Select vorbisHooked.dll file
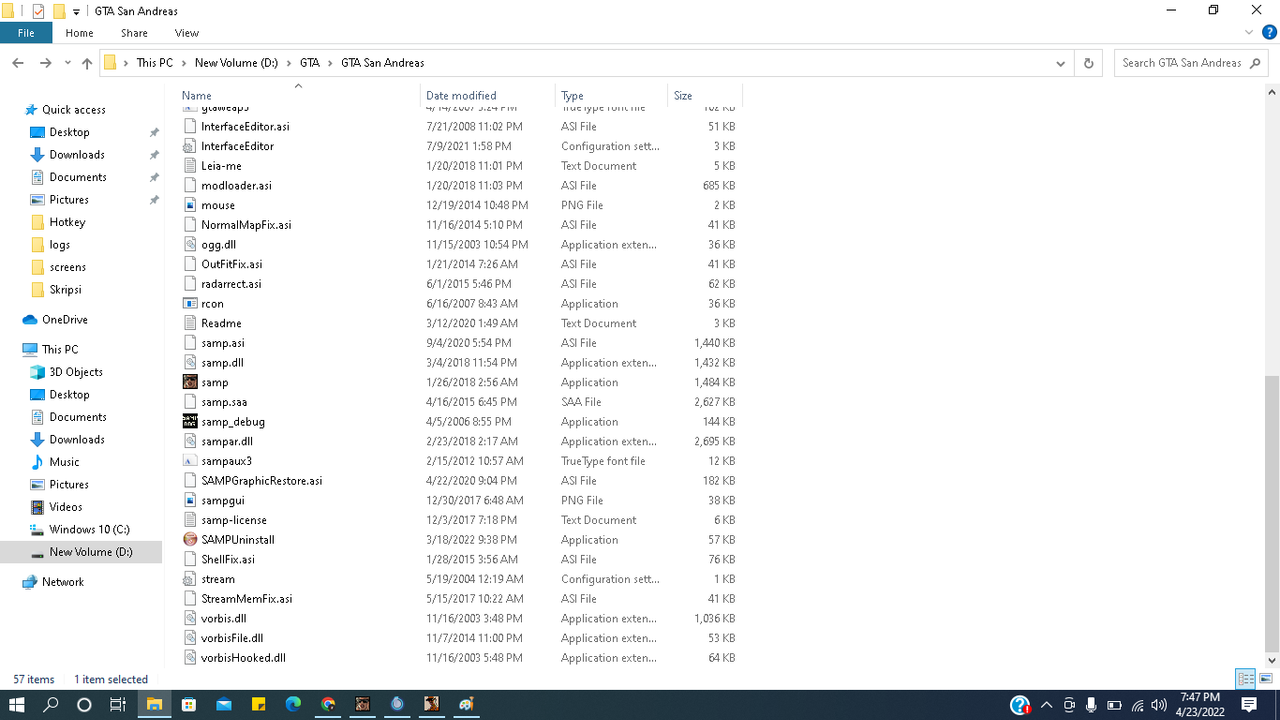Image resolution: width=1280 pixels, height=720 pixels. (x=243, y=658)
